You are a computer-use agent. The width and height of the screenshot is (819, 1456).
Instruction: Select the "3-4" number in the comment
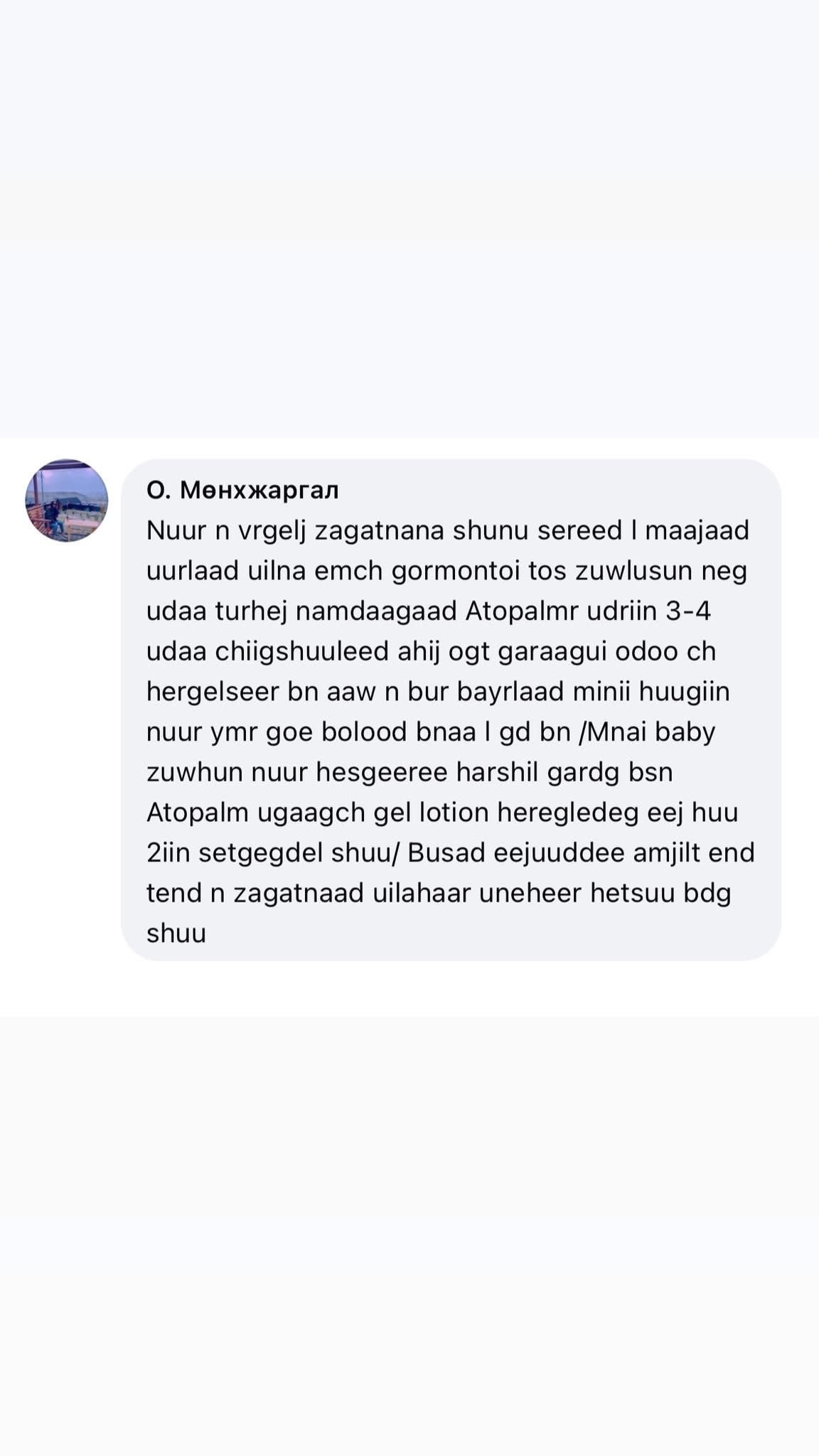click(688, 611)
